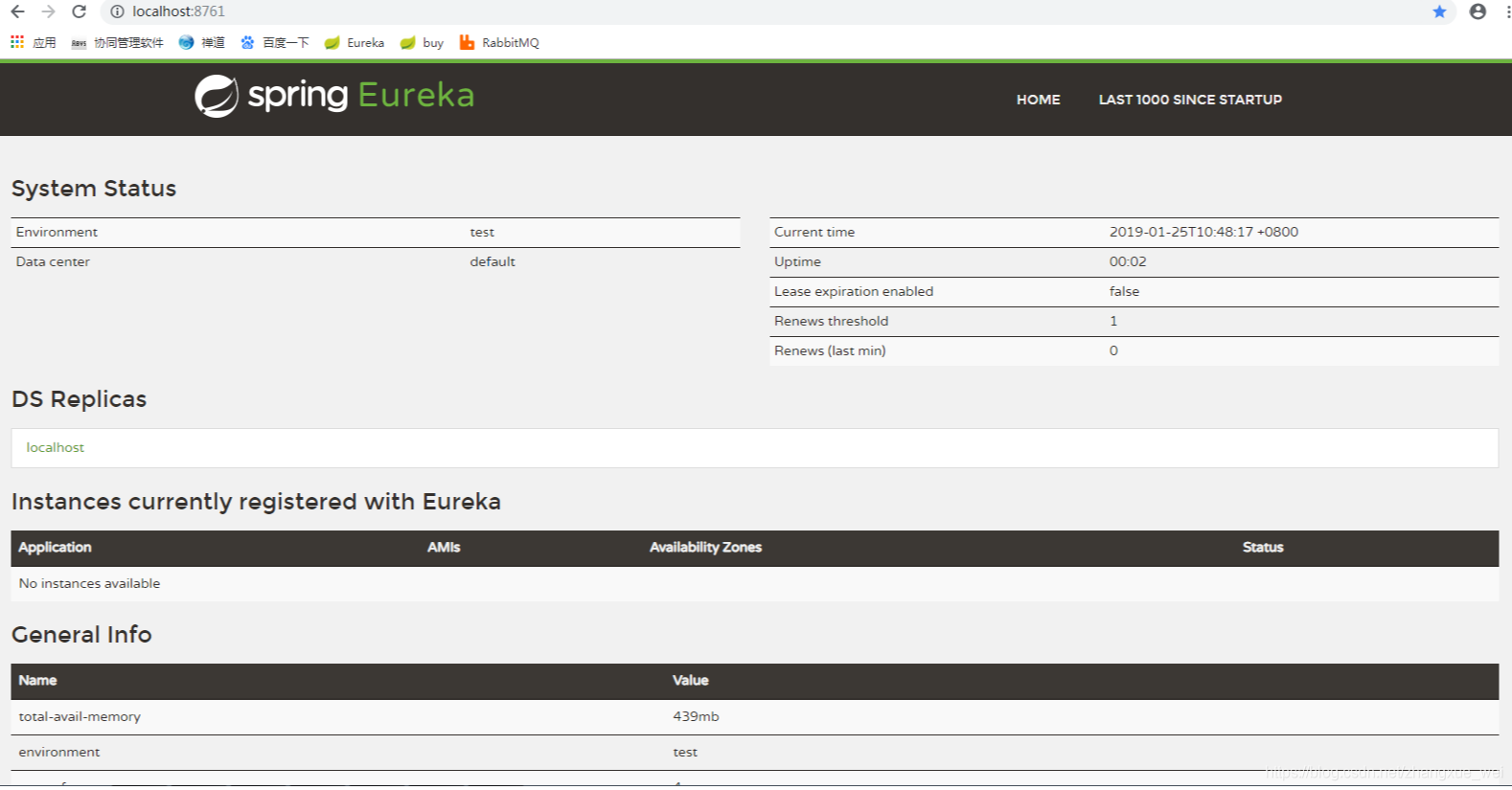Select the current time value 2019-01-25T10:48:17
This screenshot has height=790, width=1512.
pos(1203,232)
